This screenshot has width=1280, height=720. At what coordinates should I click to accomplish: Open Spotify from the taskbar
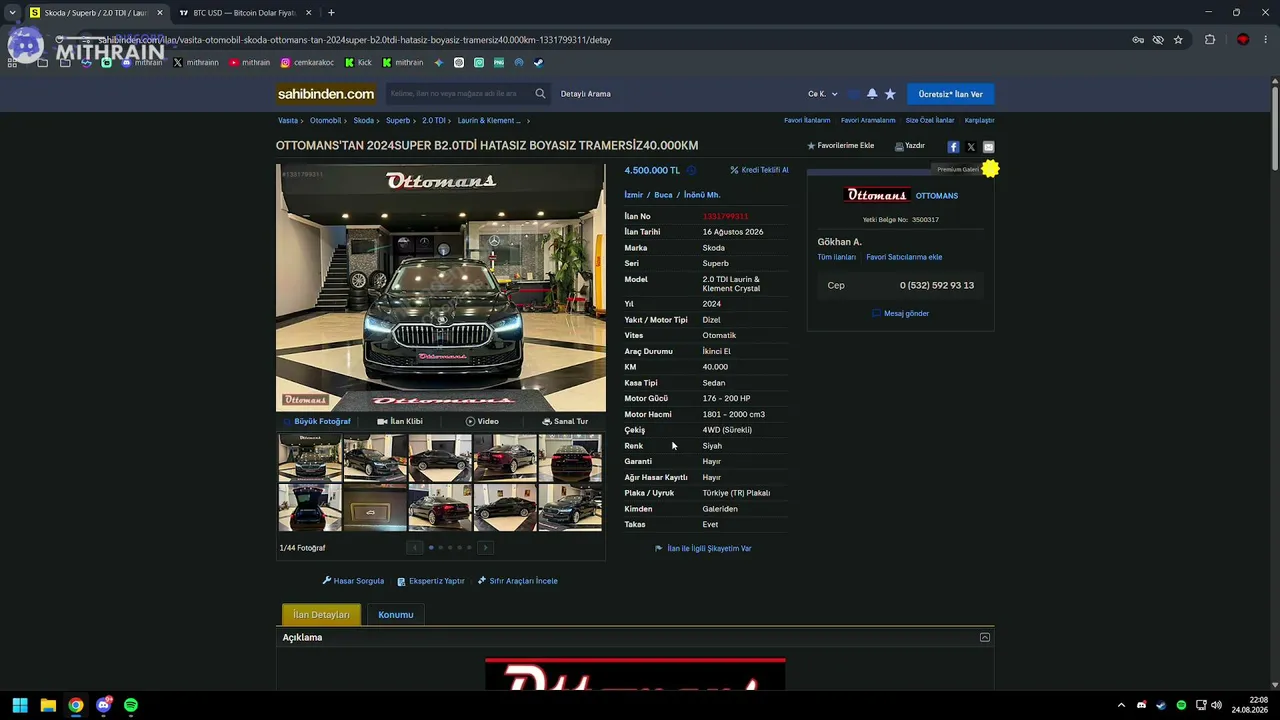[131, 705]
